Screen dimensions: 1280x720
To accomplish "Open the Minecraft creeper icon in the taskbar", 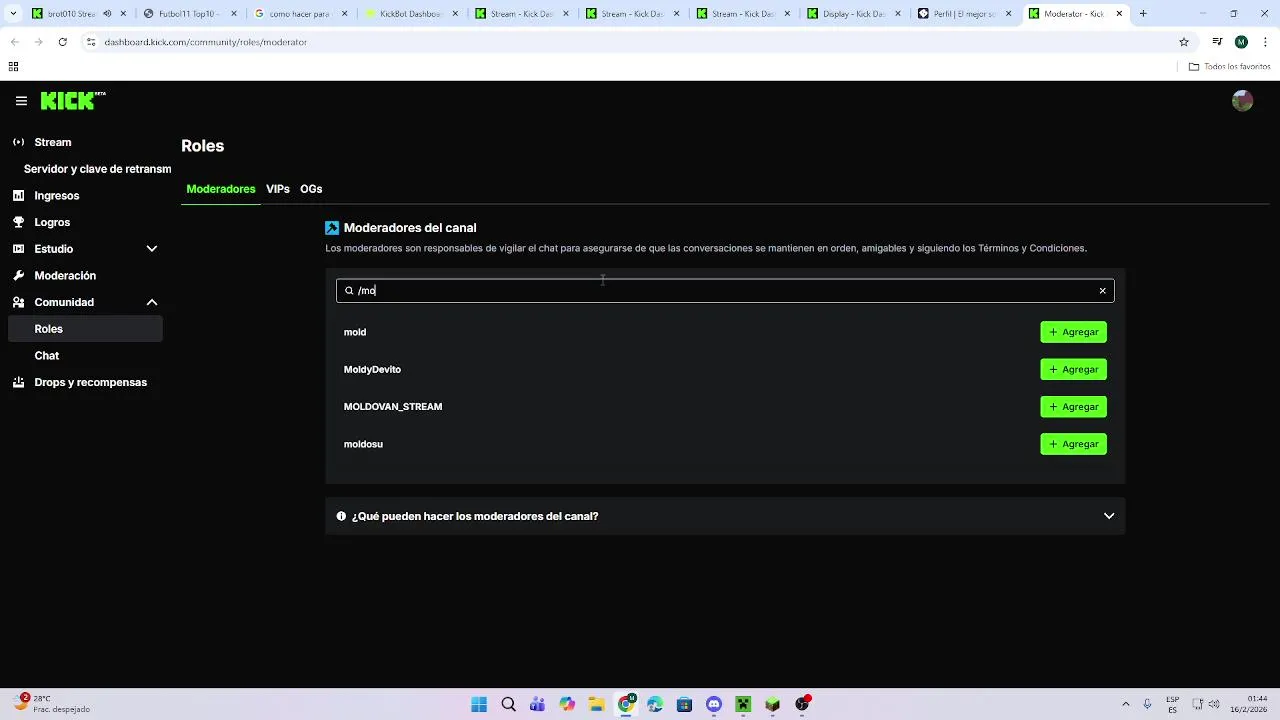I will pyautogui.click(x=743, y=704).
